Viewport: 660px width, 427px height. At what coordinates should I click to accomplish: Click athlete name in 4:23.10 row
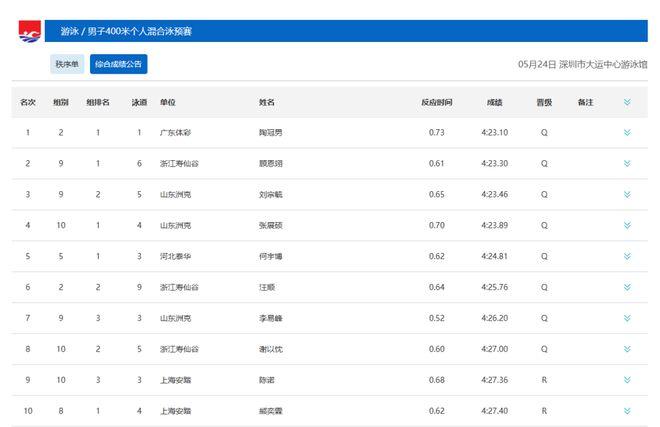[270, 133]
